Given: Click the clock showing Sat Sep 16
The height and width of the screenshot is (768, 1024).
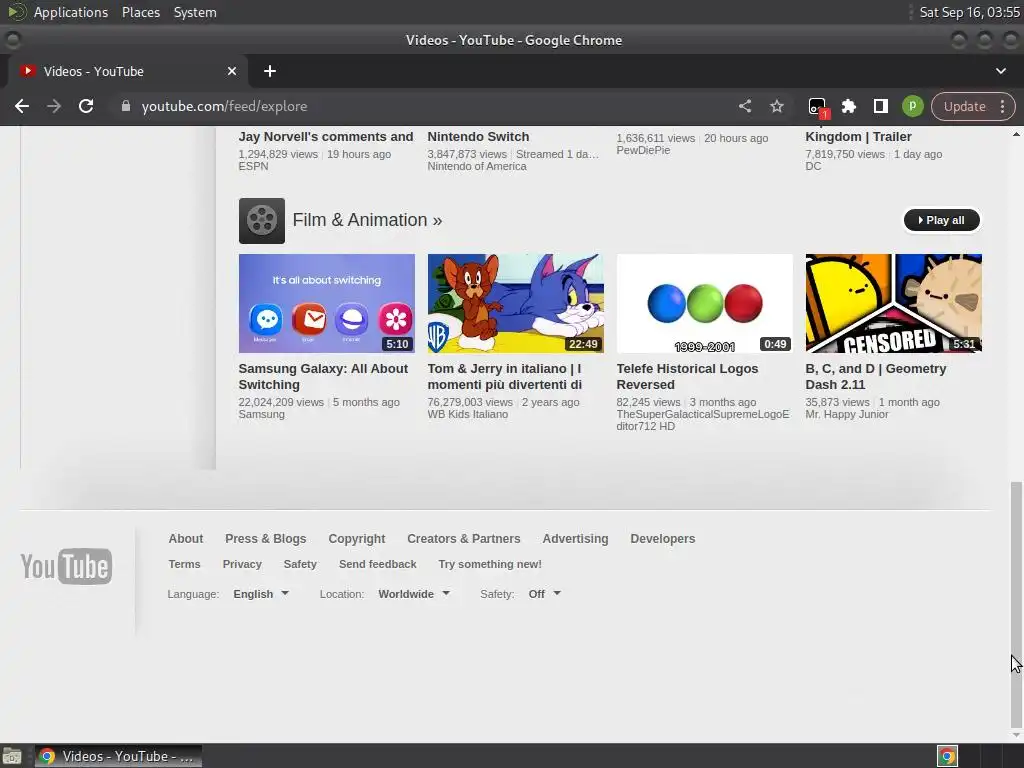Looking at the screenshot, I should pos(969,12).
